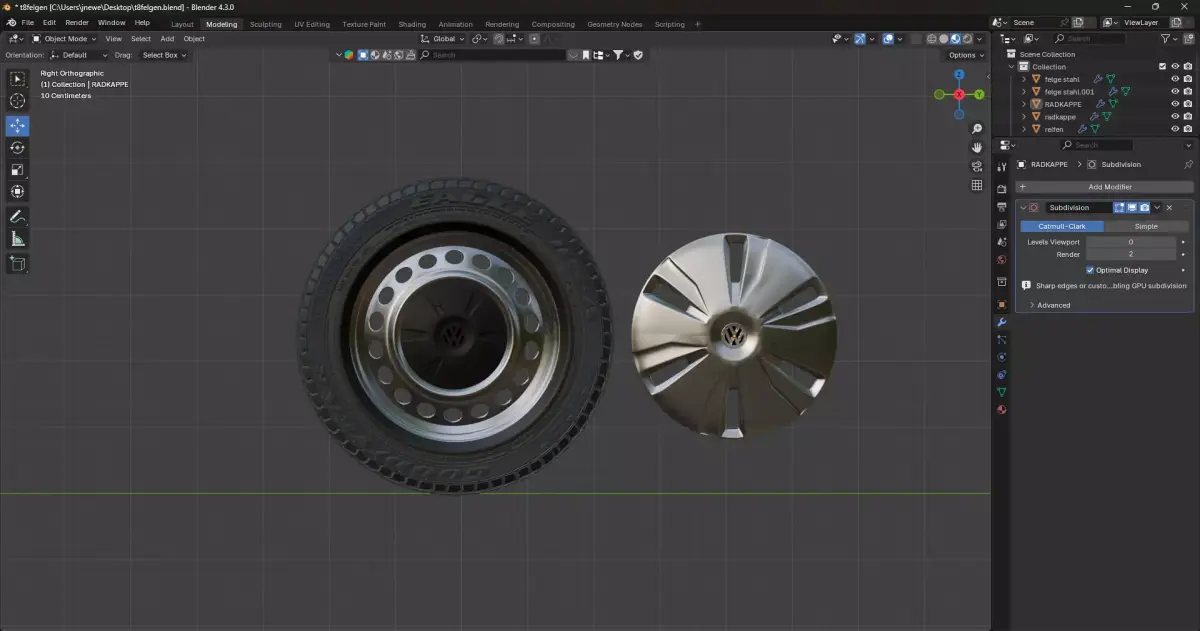Open the Subdivision modifier extras dropdown arrow

click(1157, 207)
